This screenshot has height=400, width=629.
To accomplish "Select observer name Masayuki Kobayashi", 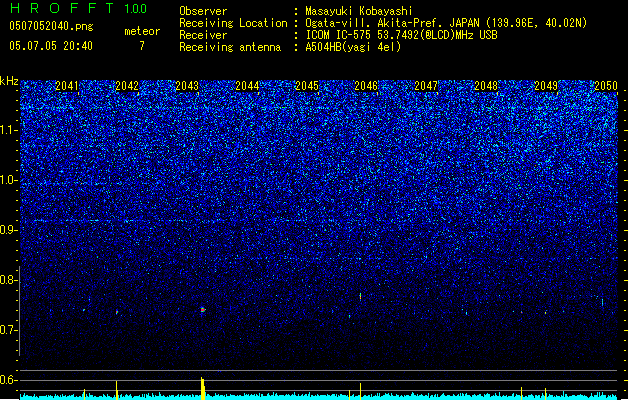I will (x=359, y=11).
